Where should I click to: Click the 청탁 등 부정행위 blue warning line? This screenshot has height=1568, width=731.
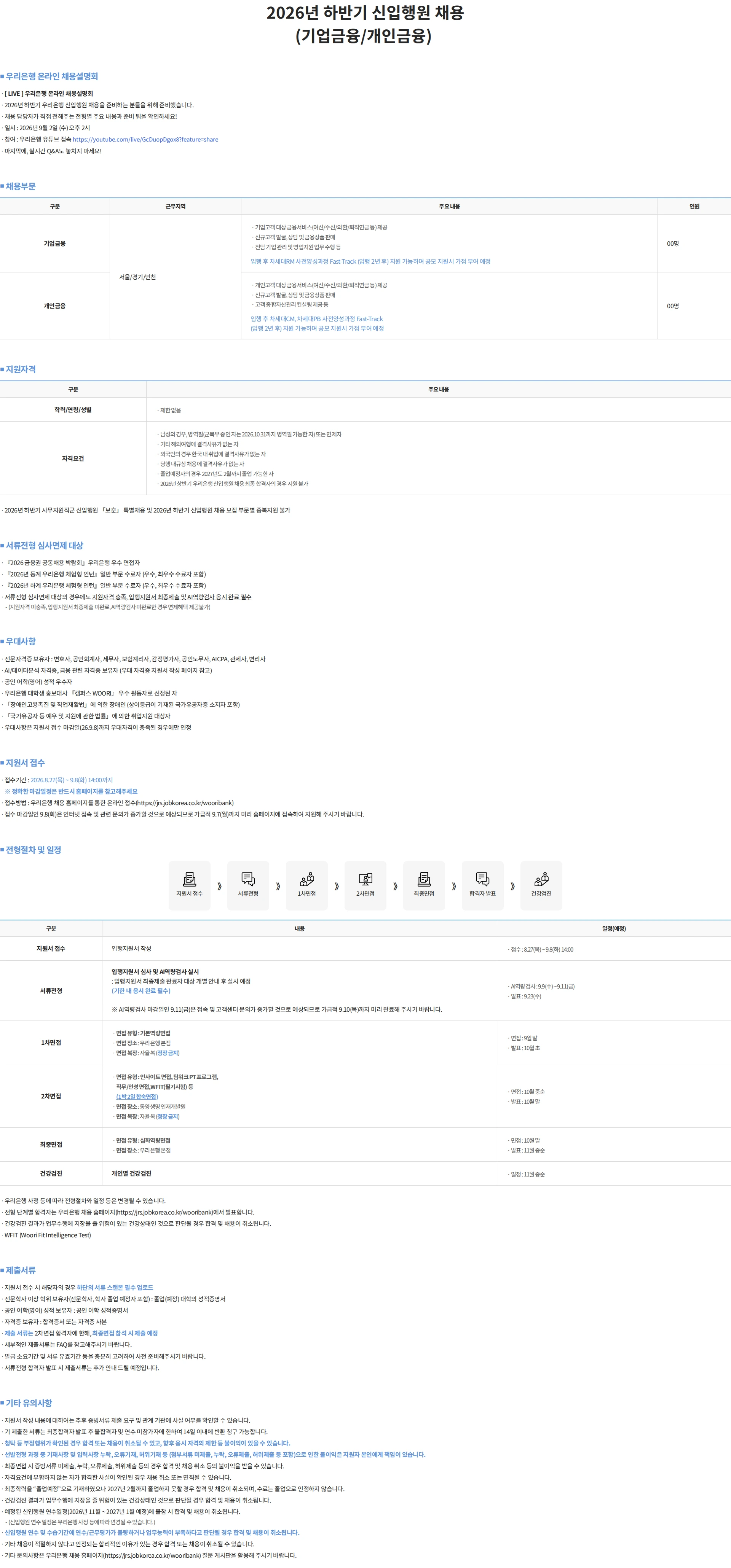coord(147,1443)
